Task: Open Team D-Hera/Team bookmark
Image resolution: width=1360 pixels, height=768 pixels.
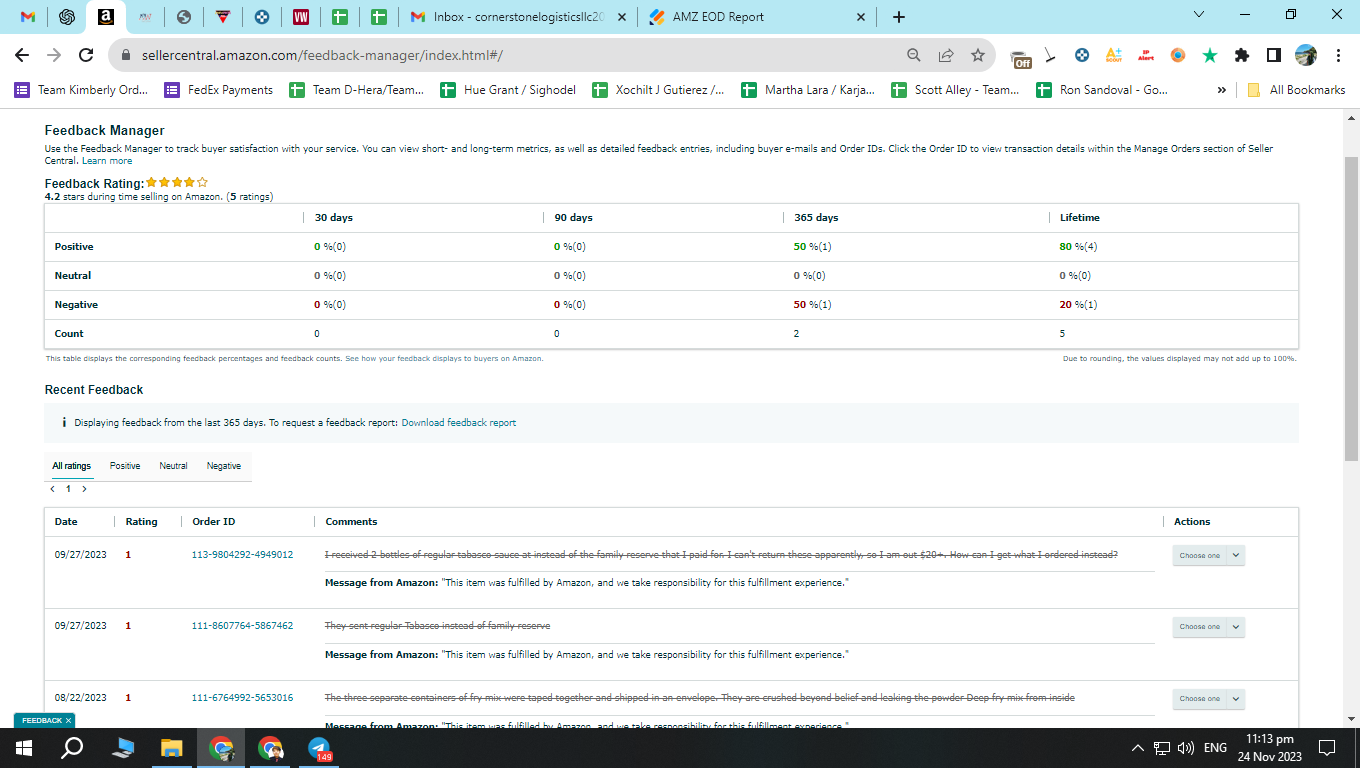Action: [x=357, y=90]
